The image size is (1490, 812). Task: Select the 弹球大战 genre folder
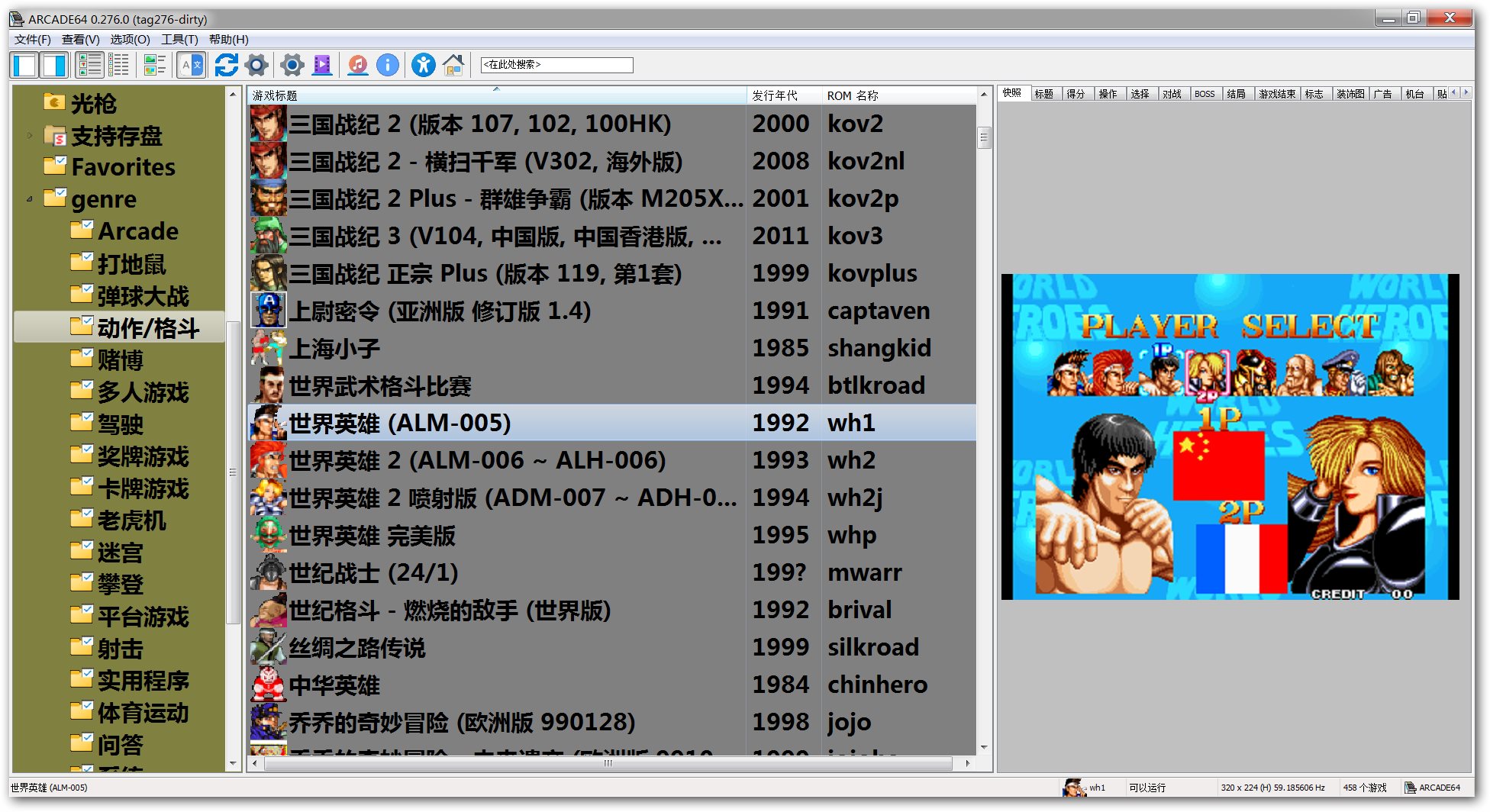(x=129, y=296)
